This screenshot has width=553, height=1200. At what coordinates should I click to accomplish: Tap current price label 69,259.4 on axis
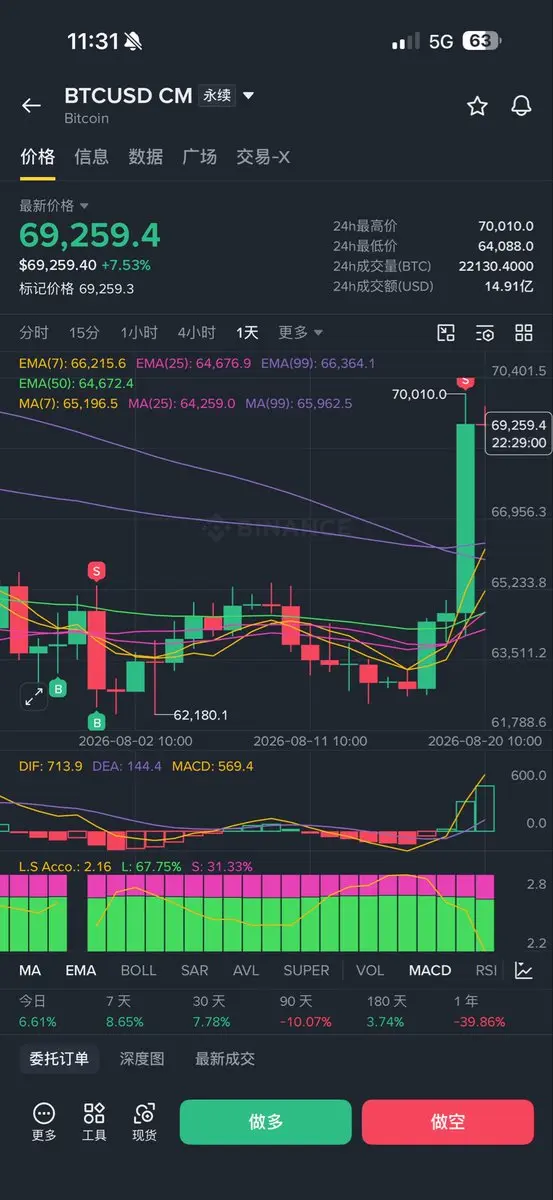tap(517, 433)
